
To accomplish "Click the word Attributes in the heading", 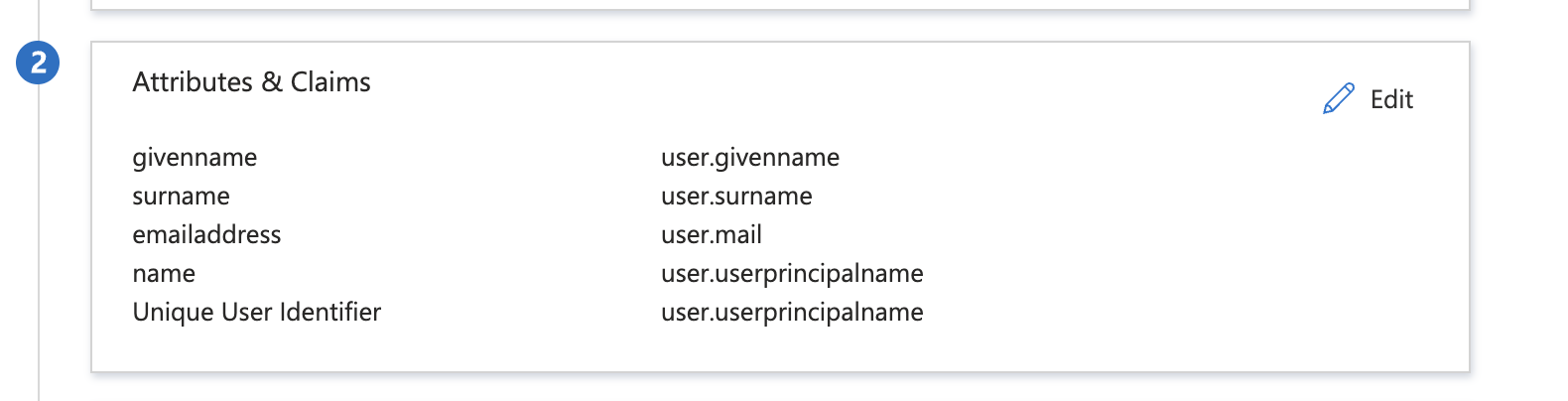I will (193, 82).
